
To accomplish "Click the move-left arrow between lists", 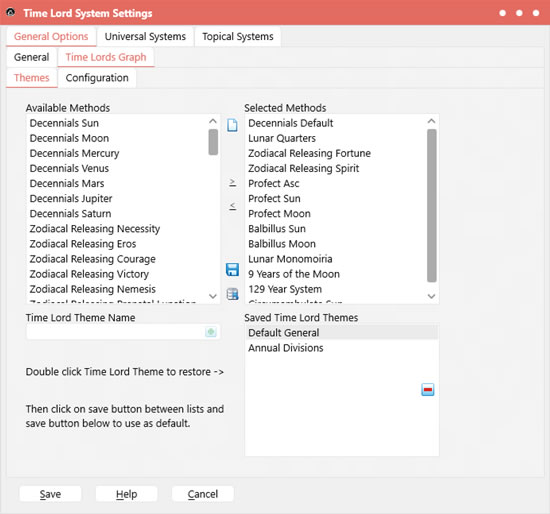I will (232, 206).
